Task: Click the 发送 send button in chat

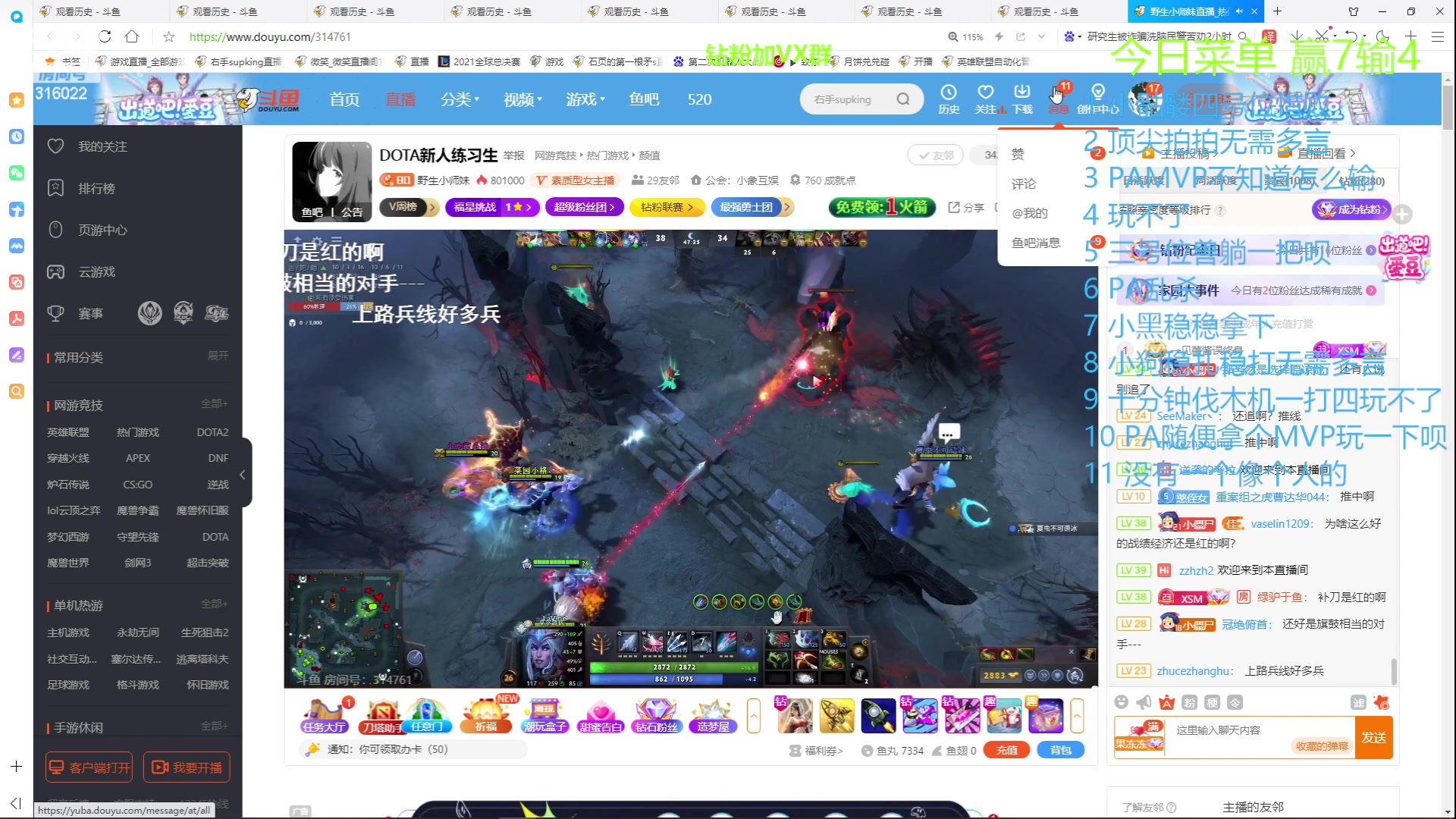Action: tap(1373, 737)
